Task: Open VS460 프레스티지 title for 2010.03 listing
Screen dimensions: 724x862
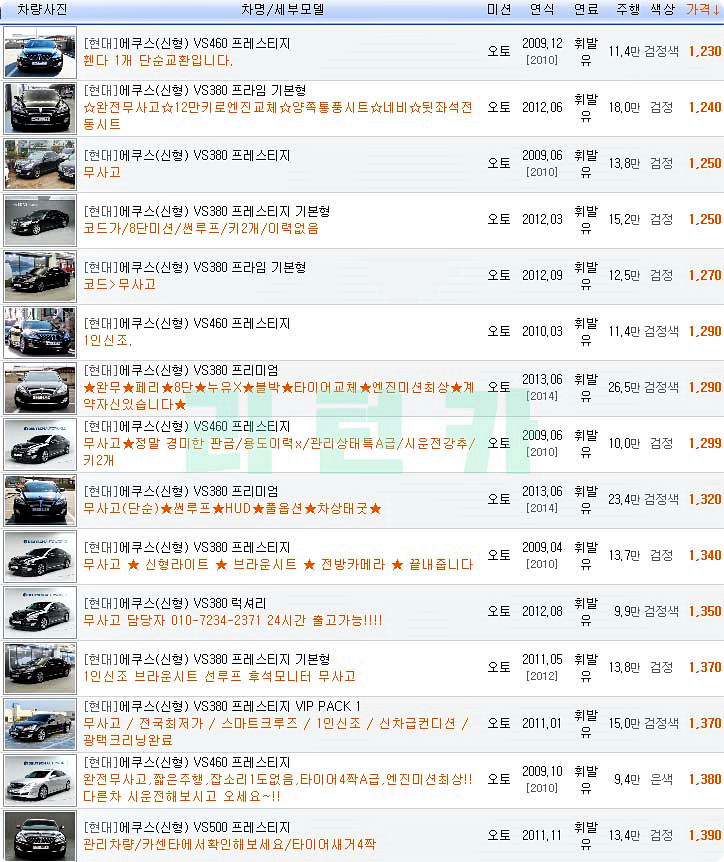Action: (187, 324)
